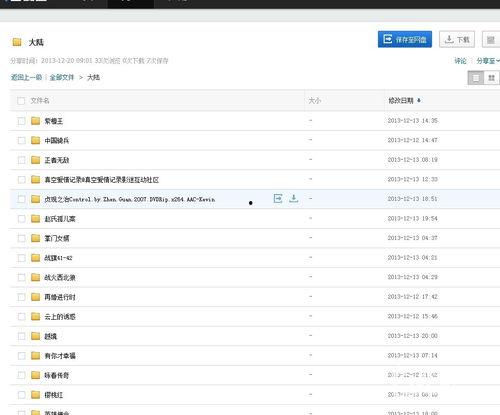Open the 王者无敌 folder name
The image size is (500, 415).
coord(57,160)
